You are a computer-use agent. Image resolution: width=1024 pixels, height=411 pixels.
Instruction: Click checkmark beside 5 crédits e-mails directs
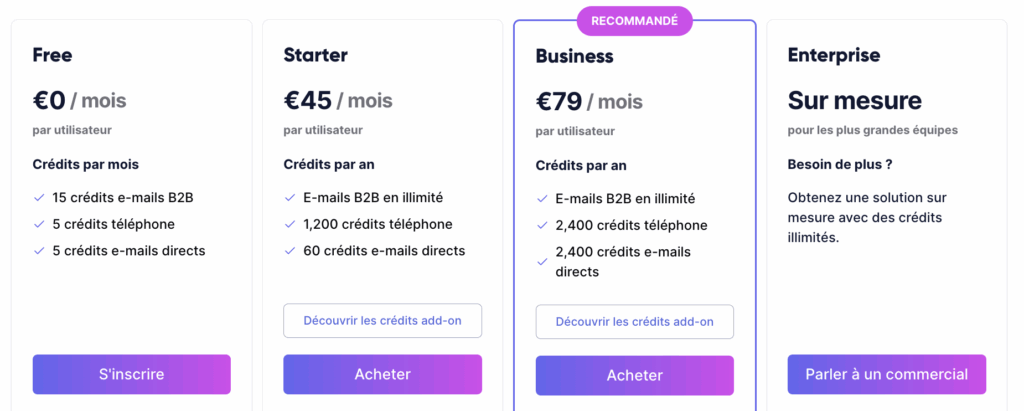[39, 251]
